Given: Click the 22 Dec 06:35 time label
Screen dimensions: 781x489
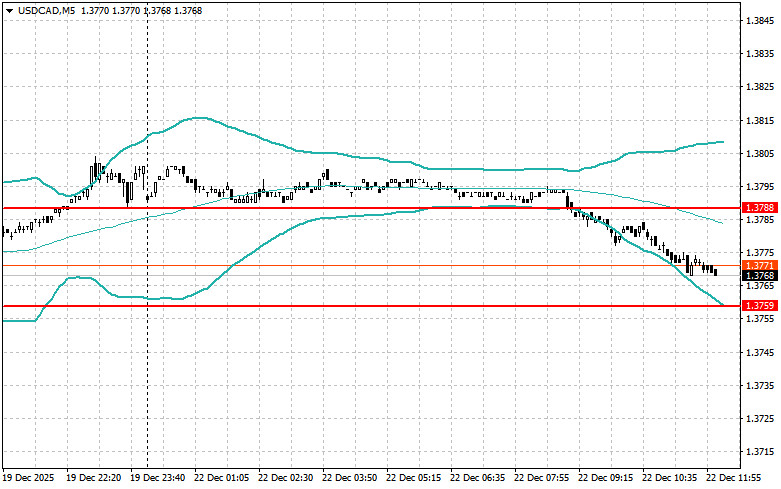Looking at the screenshot, I should pyautogui.click(x=477, y=478).
